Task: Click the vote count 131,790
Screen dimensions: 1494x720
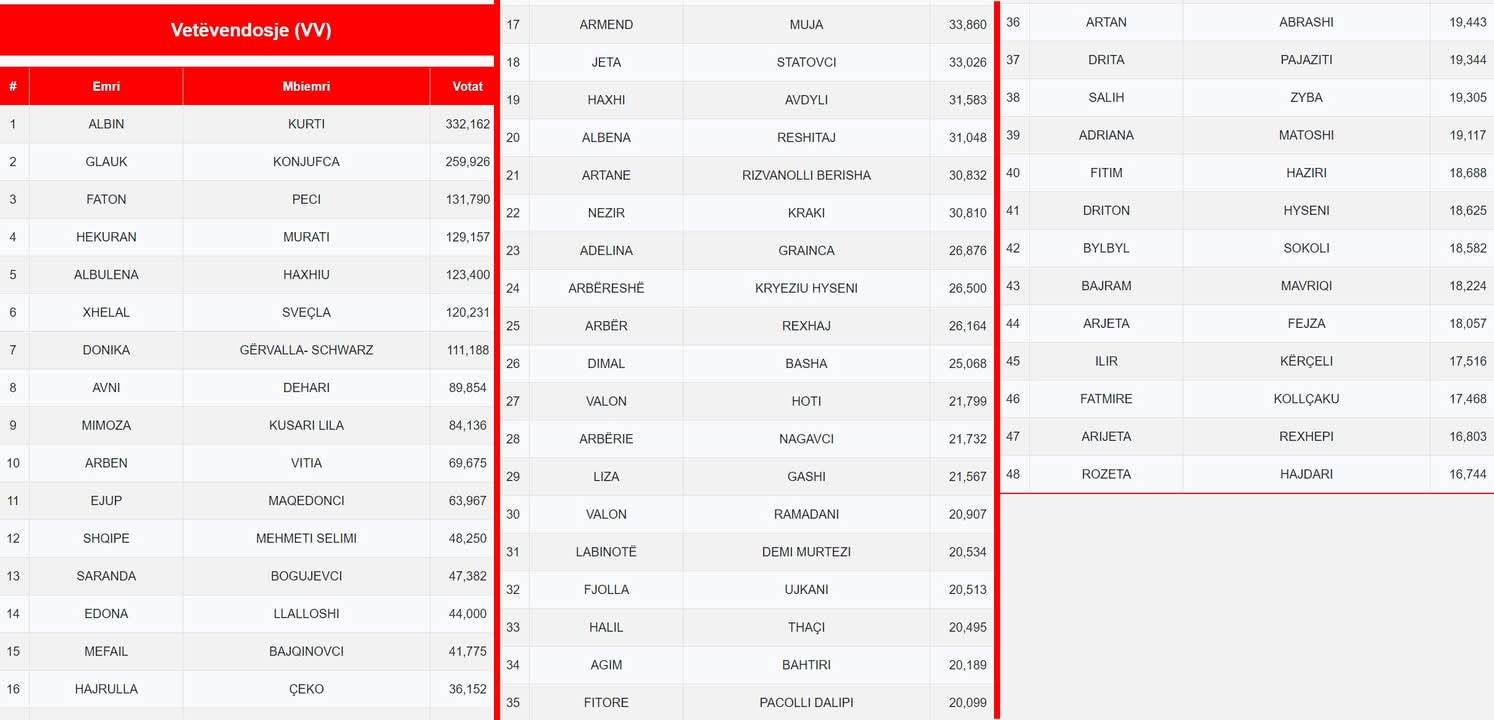Action: tap(468, 199)
